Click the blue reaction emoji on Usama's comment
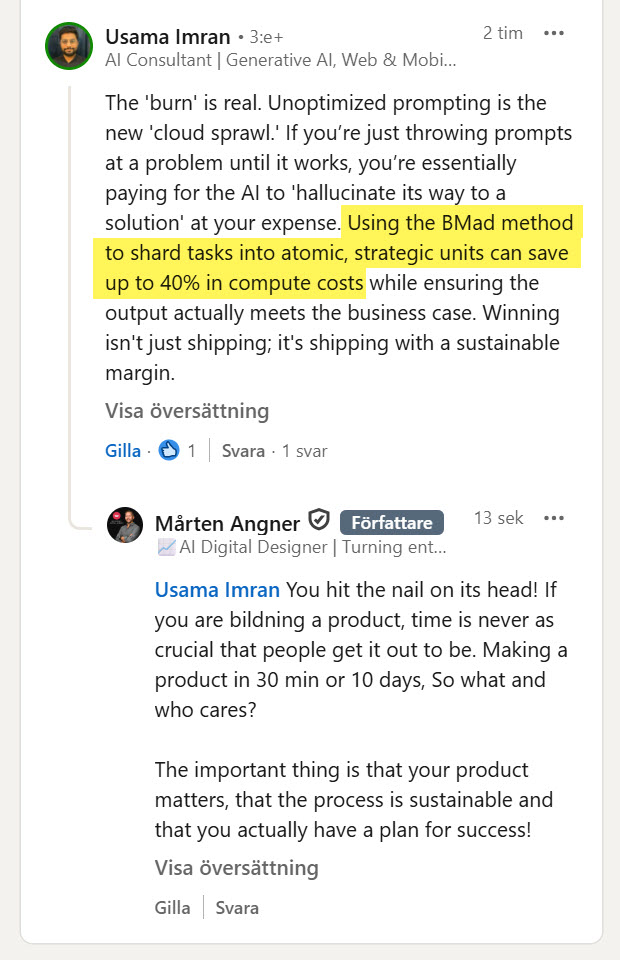The height and width of the screenshot is (960, 620). tap(167, 450)
